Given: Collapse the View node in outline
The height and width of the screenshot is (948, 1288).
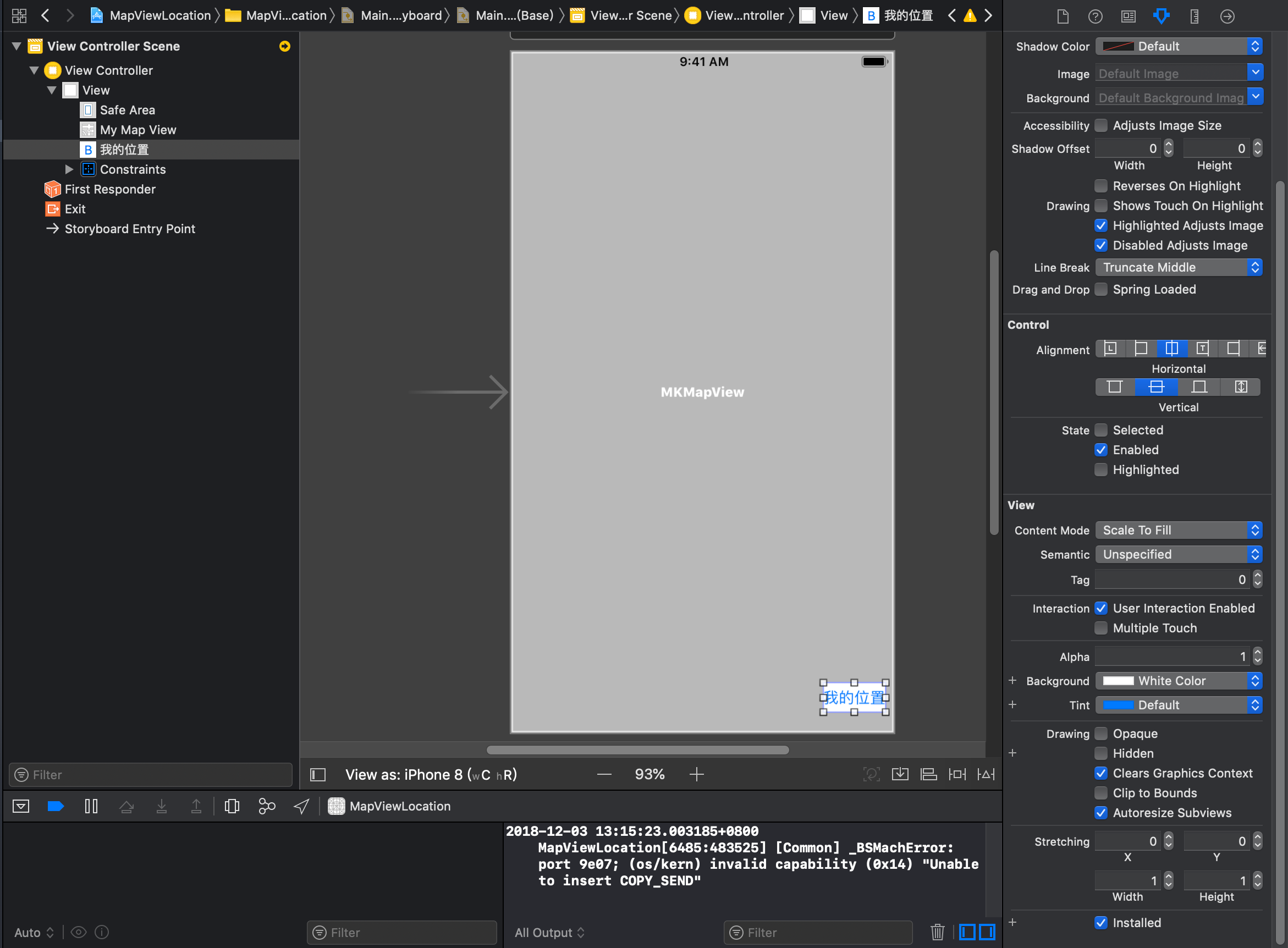Looking at the screenshot, I should tap(52, 90).
